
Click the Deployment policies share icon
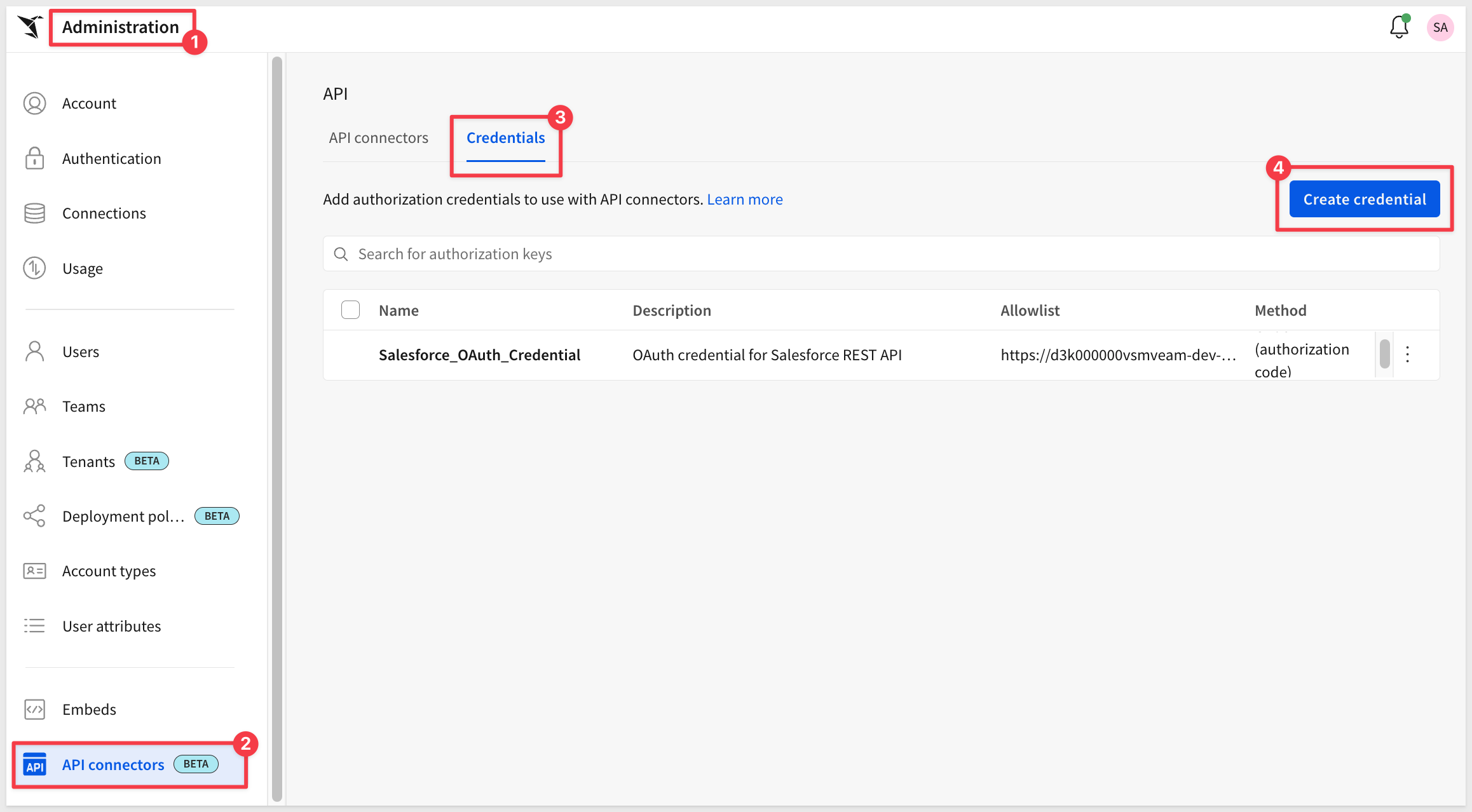[34, 516]
